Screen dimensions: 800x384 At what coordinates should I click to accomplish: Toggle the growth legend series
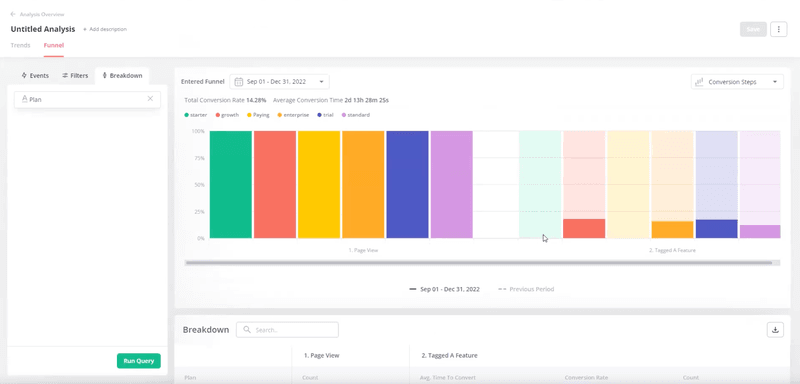tap(228, 115)
